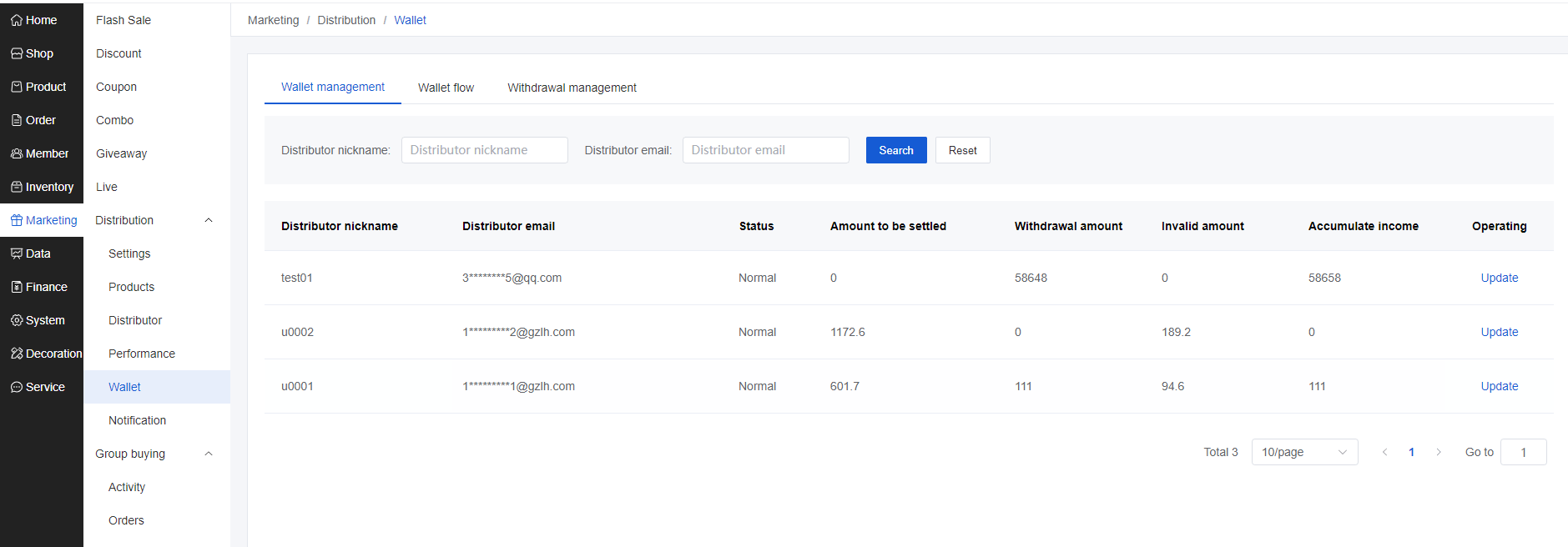This screenshot has height=547, width=1568.
Task: Focus the Distributor nickname input
Action: coord(484,150)
